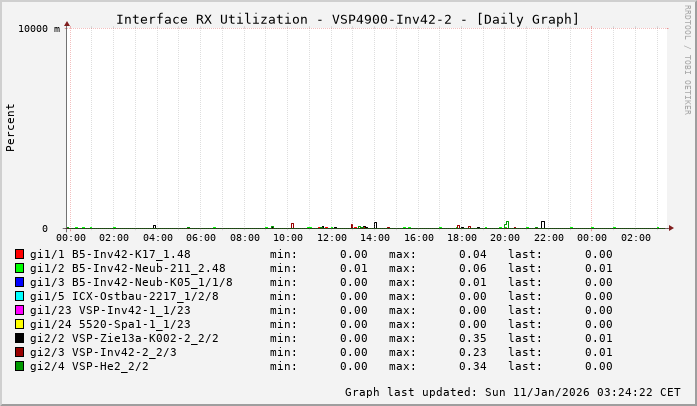The width and height of the screenshot is (697, 406).
Task: Click the dark red gi2/3 legend swatch
Action: [x=20, y=352]
